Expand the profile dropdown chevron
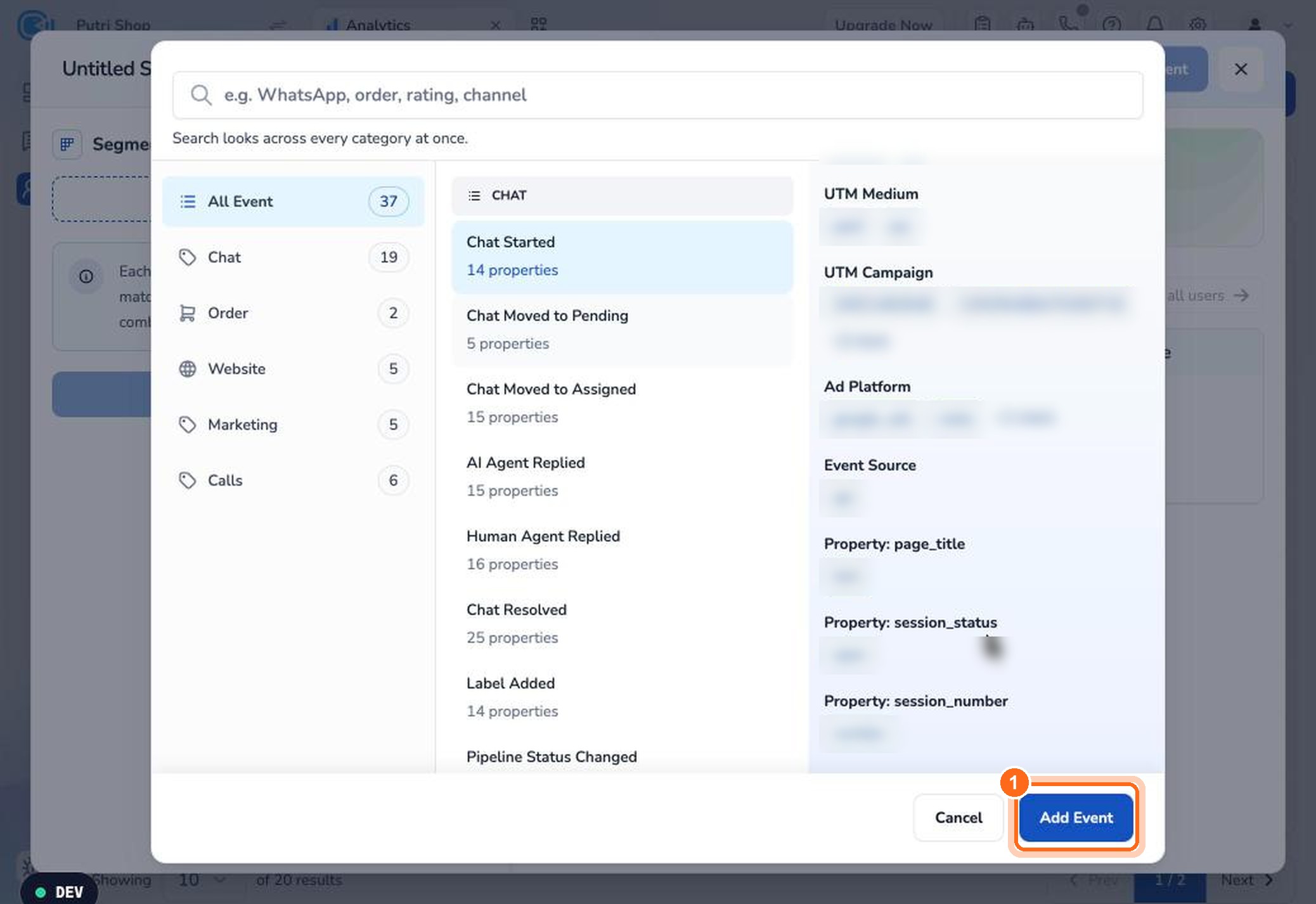Image resolution: width=1316 pixels, height=904 pixels. 1287,25
